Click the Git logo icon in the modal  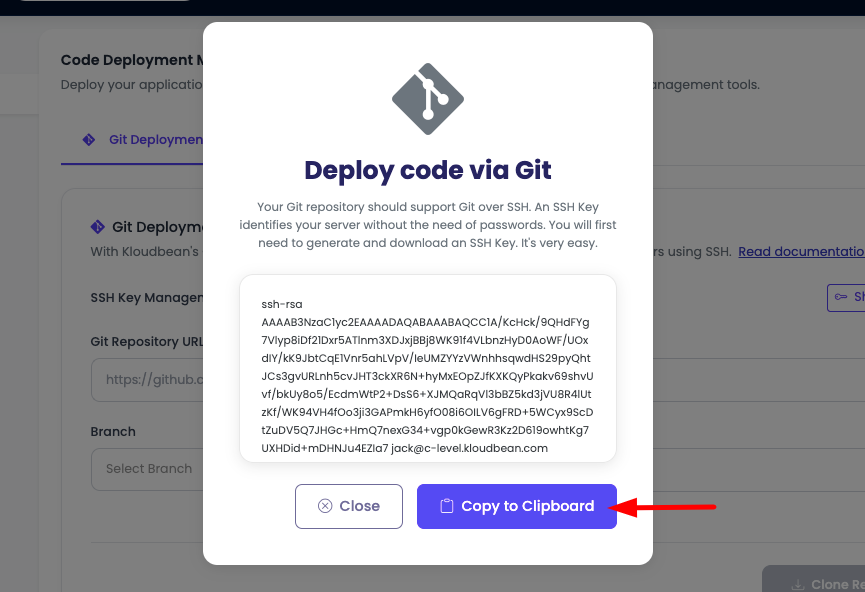coord(427,98)
